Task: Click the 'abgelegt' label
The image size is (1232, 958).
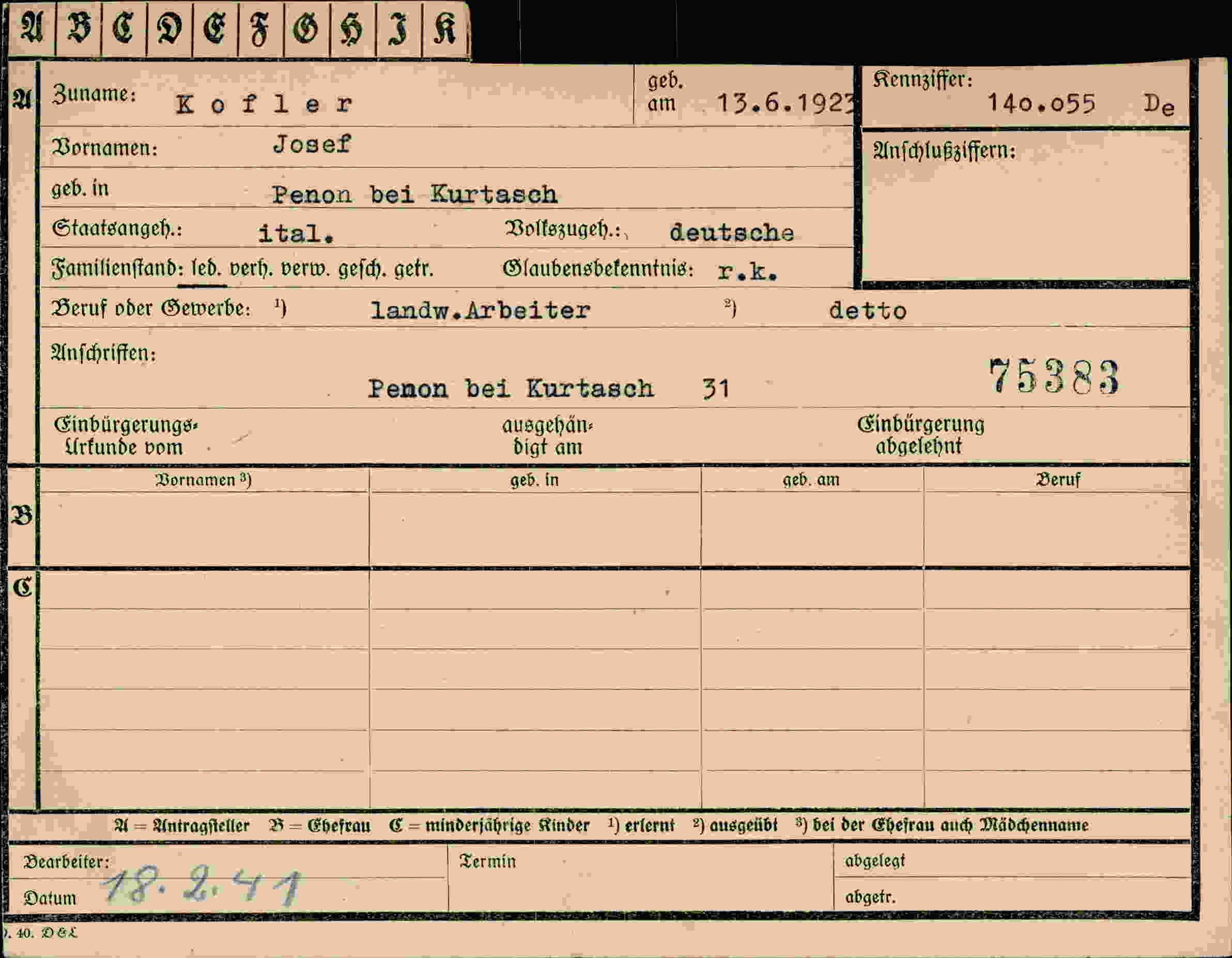Action: click(875, 861)
